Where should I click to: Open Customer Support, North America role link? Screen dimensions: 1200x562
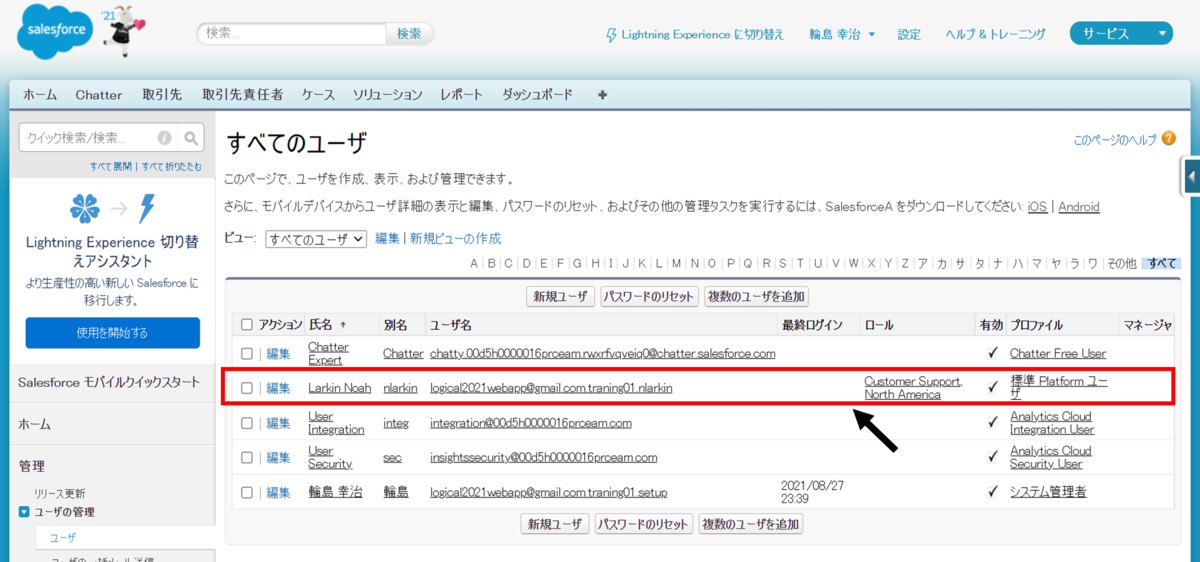913,388
